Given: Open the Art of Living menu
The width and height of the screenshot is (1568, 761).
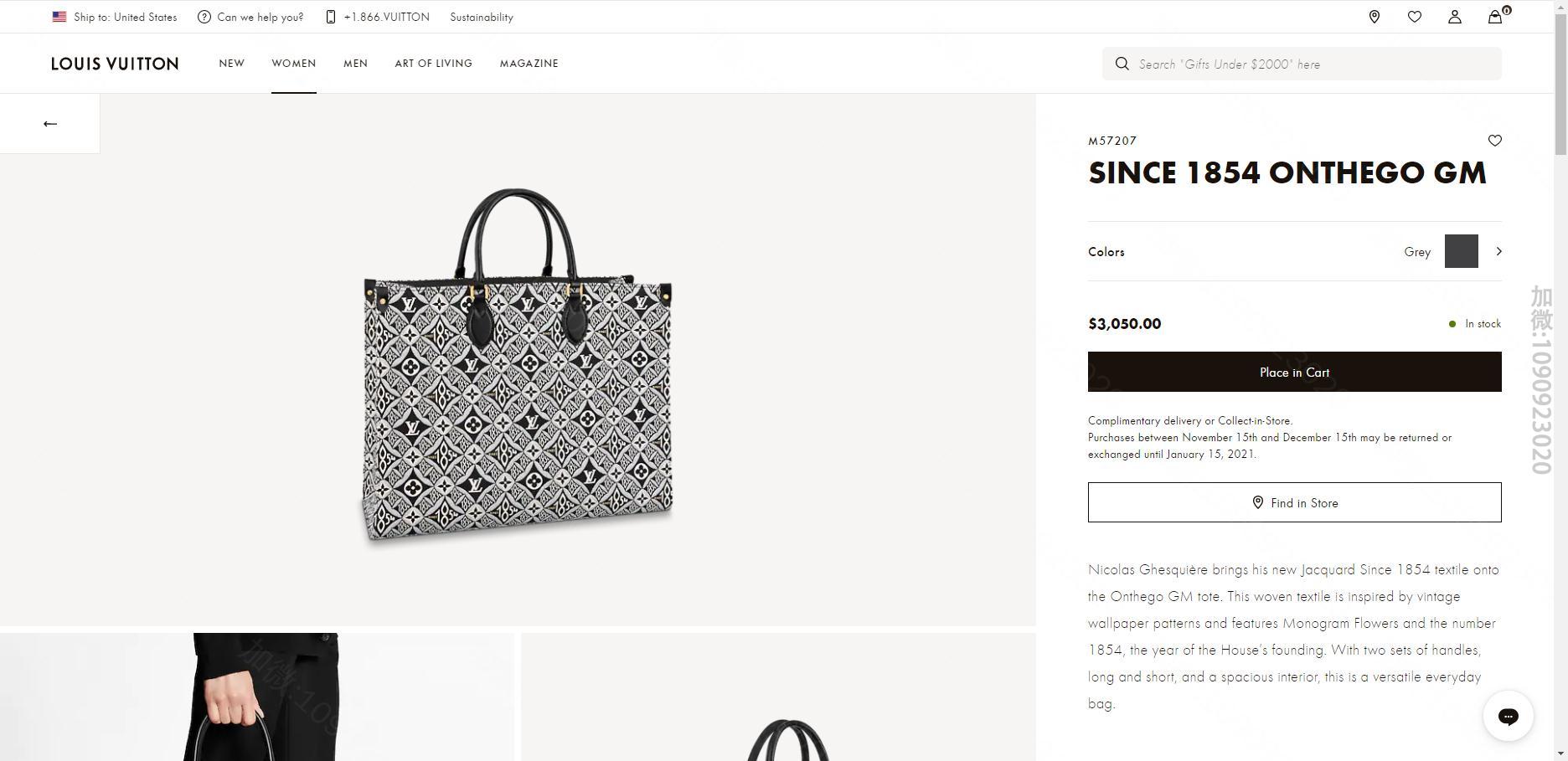Looking at the screenshot, I should point(433,64).
